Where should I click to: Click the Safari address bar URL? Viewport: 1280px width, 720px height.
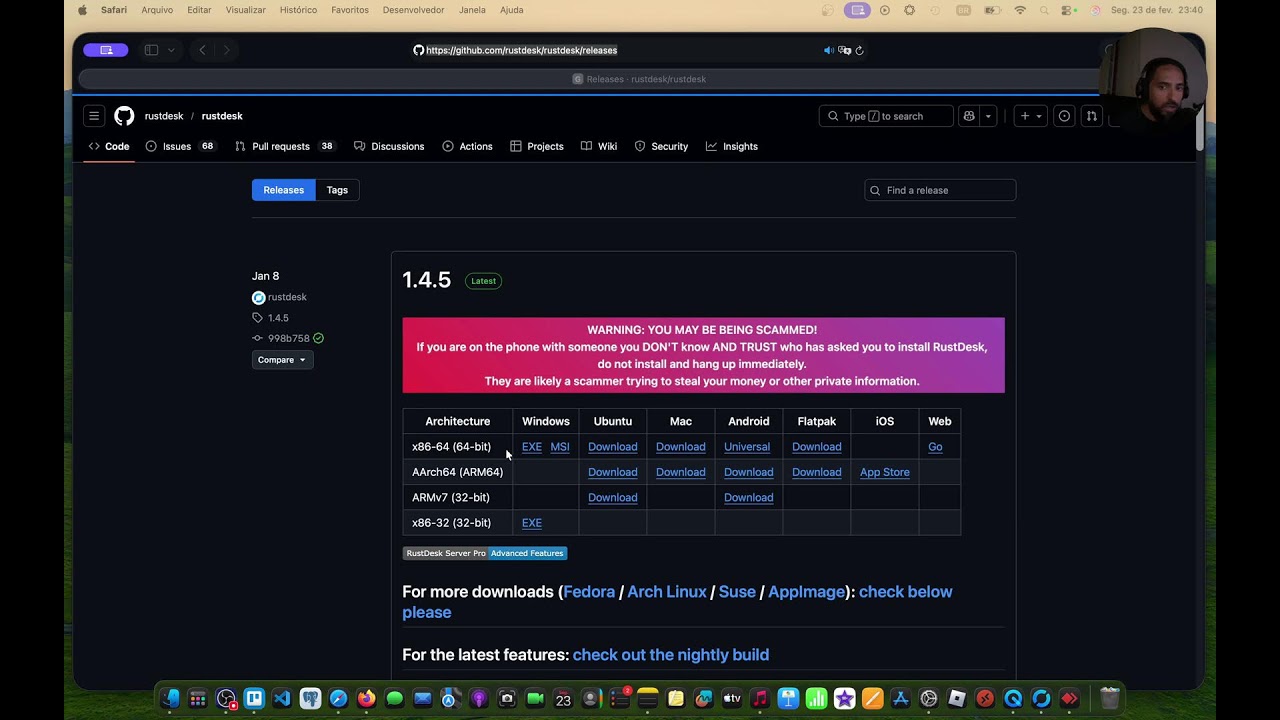click(522, 50)
